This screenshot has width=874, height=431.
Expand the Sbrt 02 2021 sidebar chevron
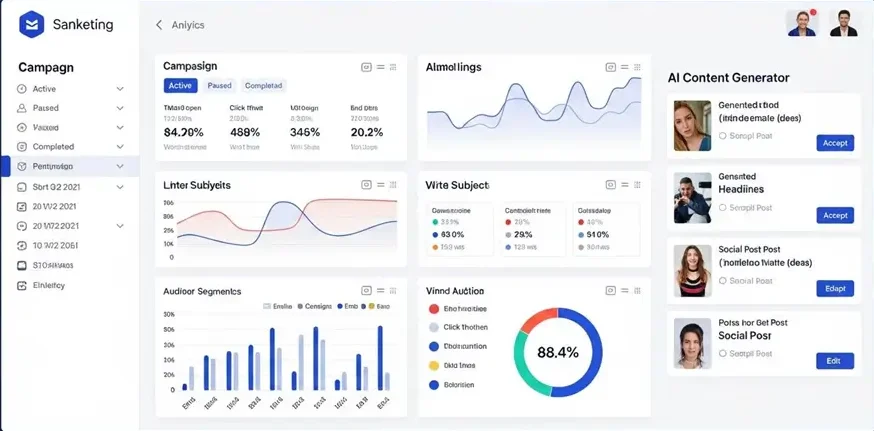pyautogui.click(x=120, y=187)
